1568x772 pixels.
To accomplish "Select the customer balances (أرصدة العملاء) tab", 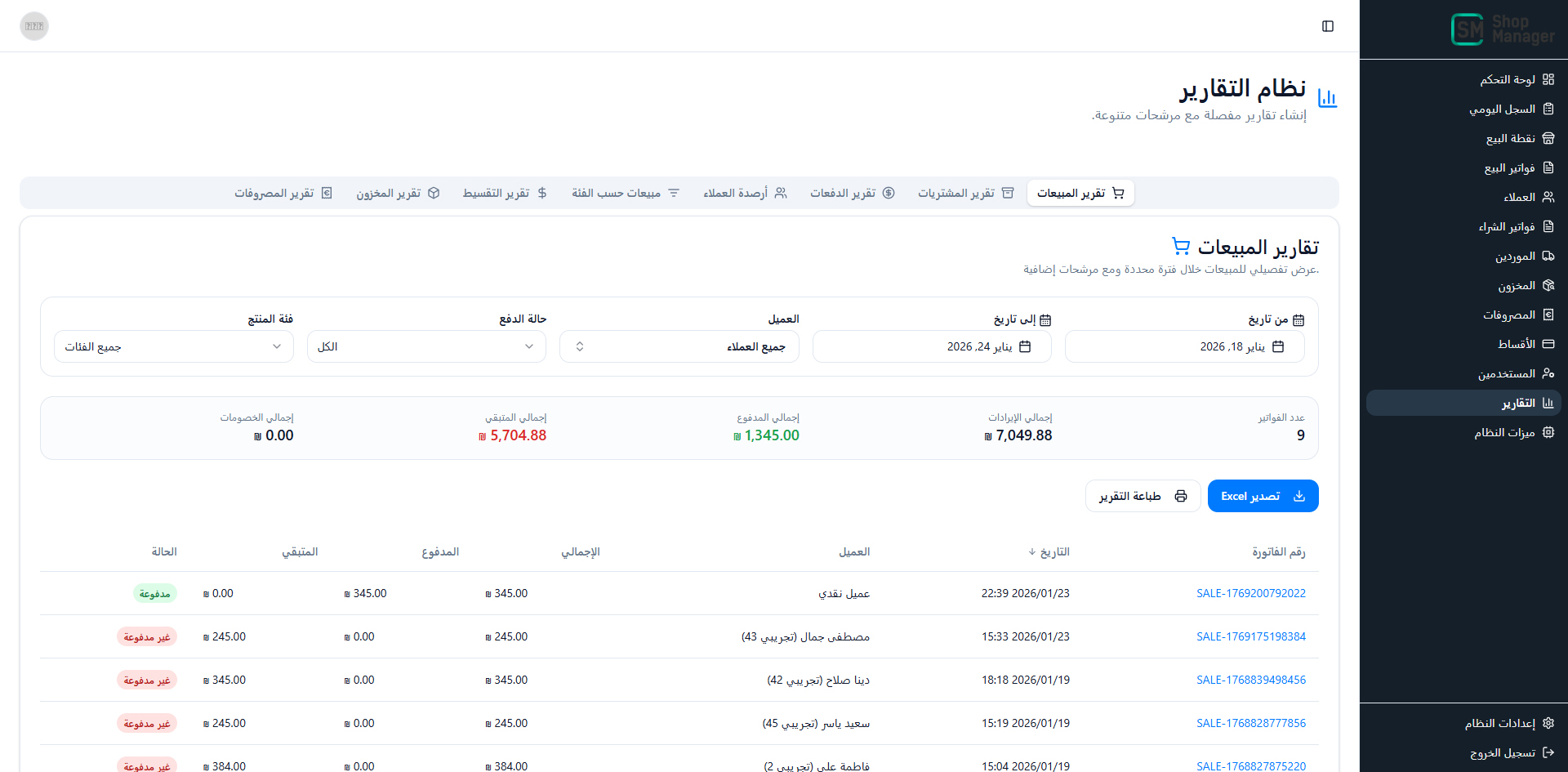I will (x=745, y=193).
